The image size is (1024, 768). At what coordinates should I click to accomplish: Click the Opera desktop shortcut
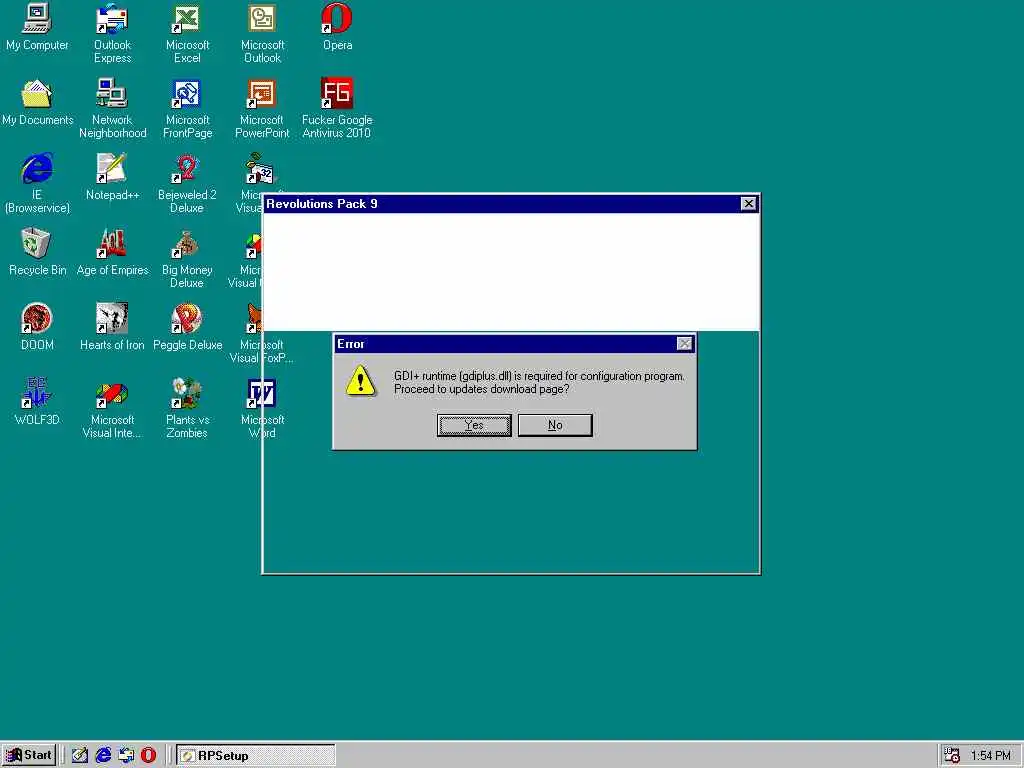coord(337,27)
